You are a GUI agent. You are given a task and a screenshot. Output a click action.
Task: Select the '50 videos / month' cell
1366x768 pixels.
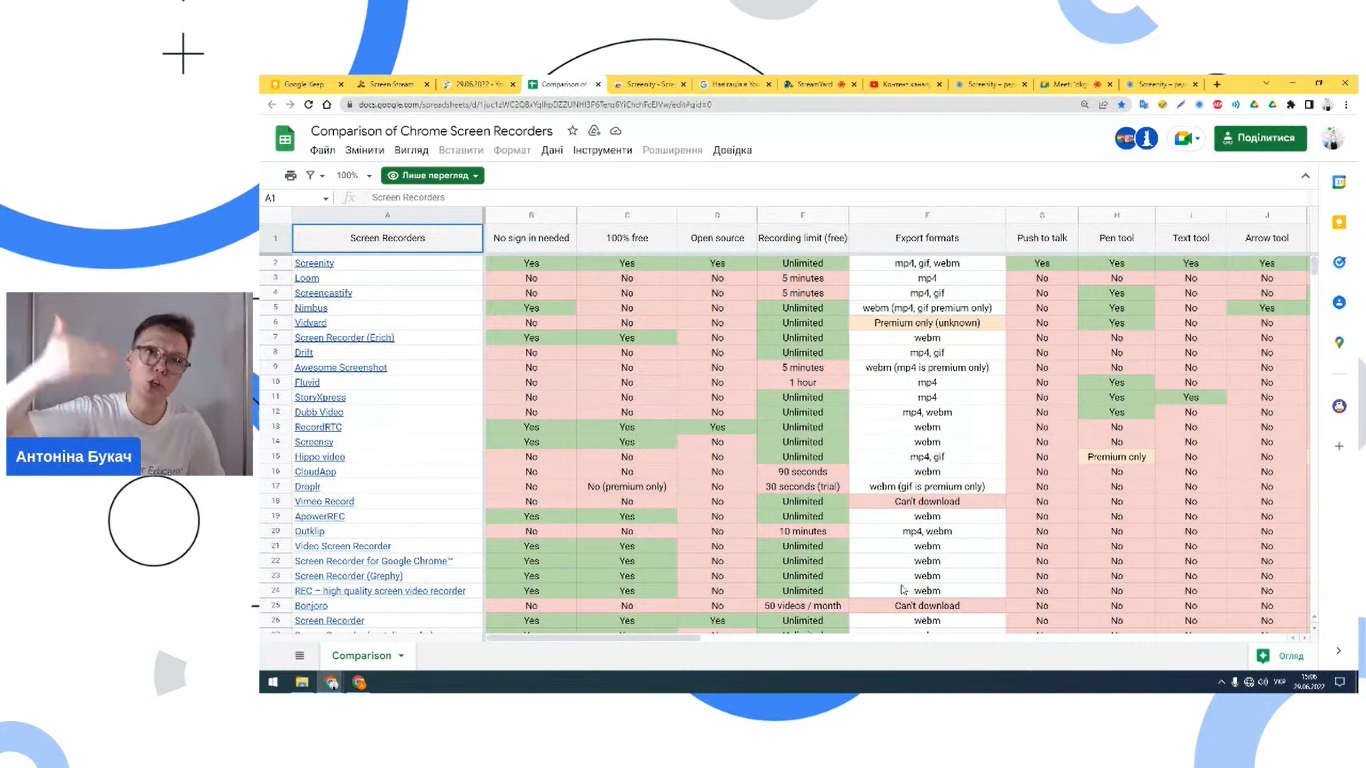tap(802, 606)
